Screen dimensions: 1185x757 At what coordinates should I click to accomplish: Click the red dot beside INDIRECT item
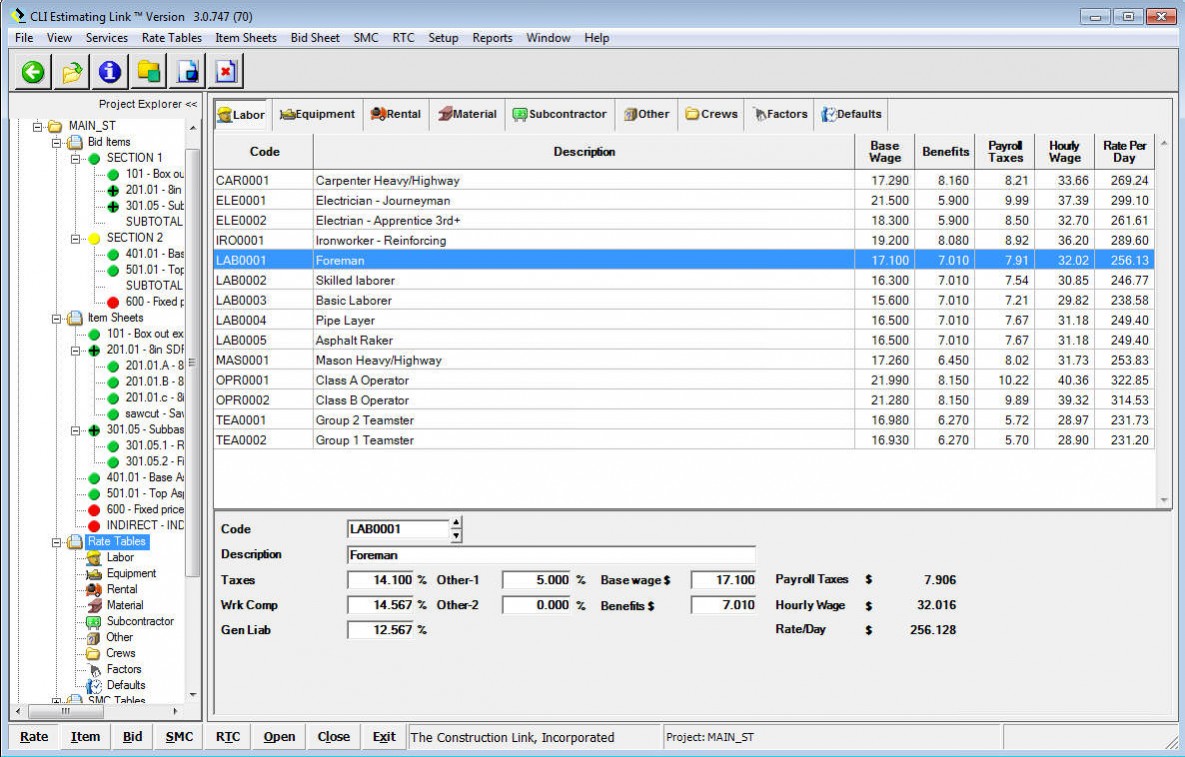coord(94,526)
